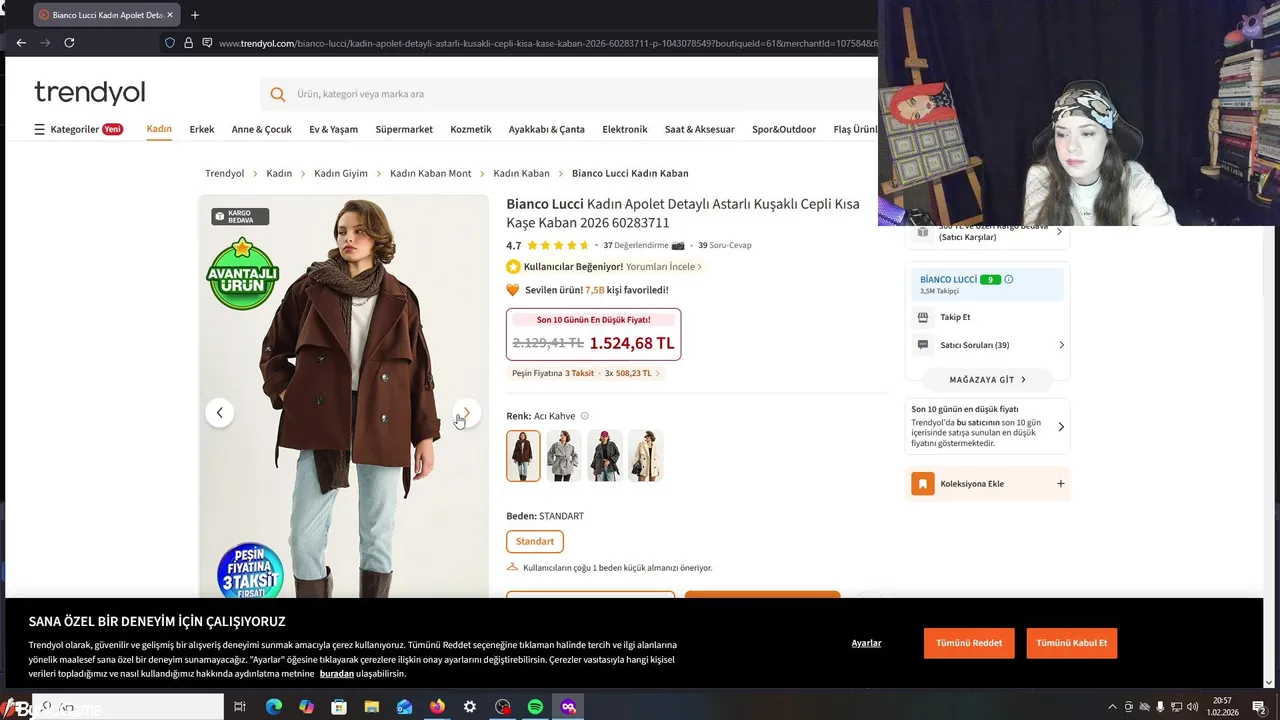Reload the page

tap(69, 43)
